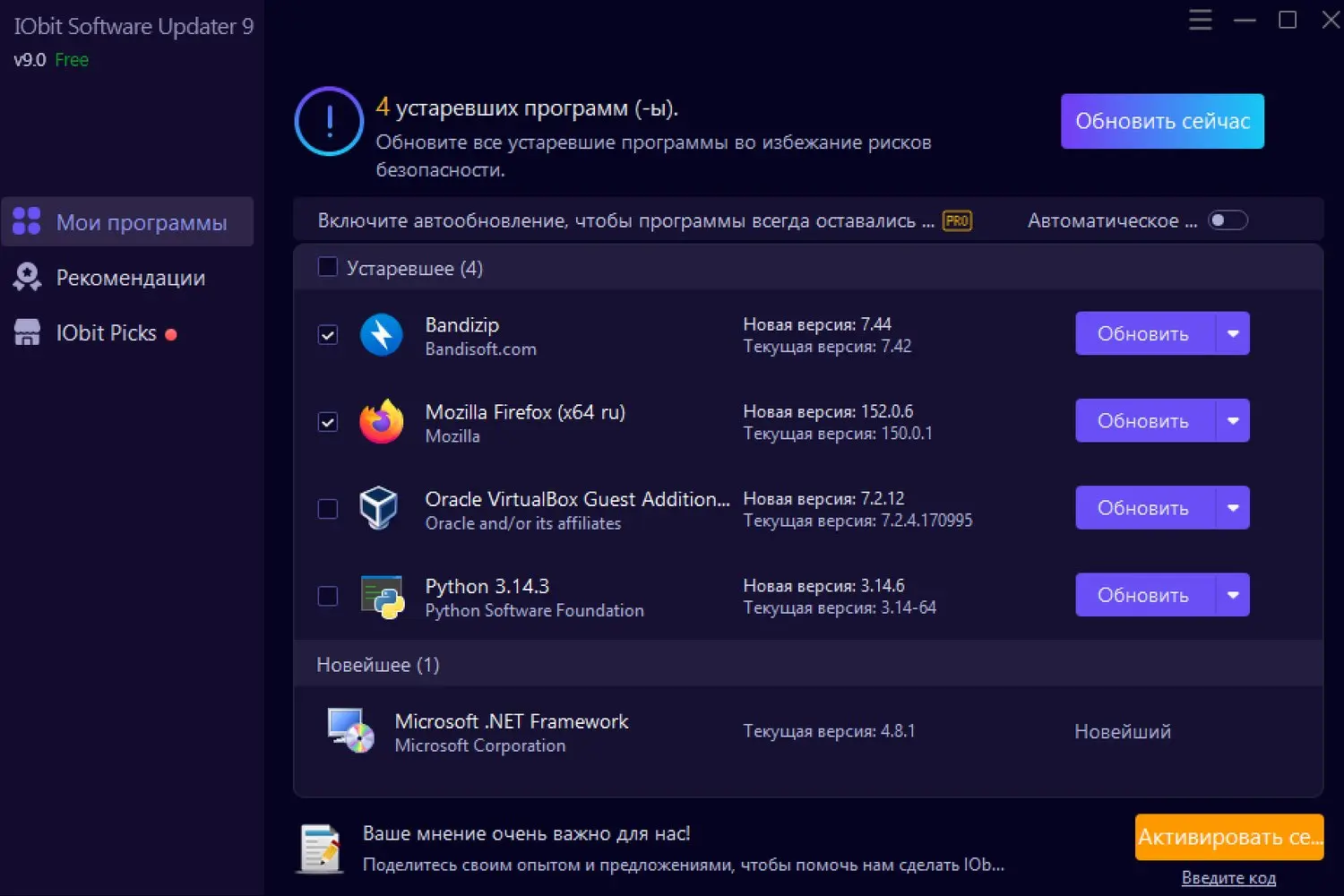Click the Python 3.14.3 program icon
The width and height of the screenshot is (1344, 896).
coord(383,597)
